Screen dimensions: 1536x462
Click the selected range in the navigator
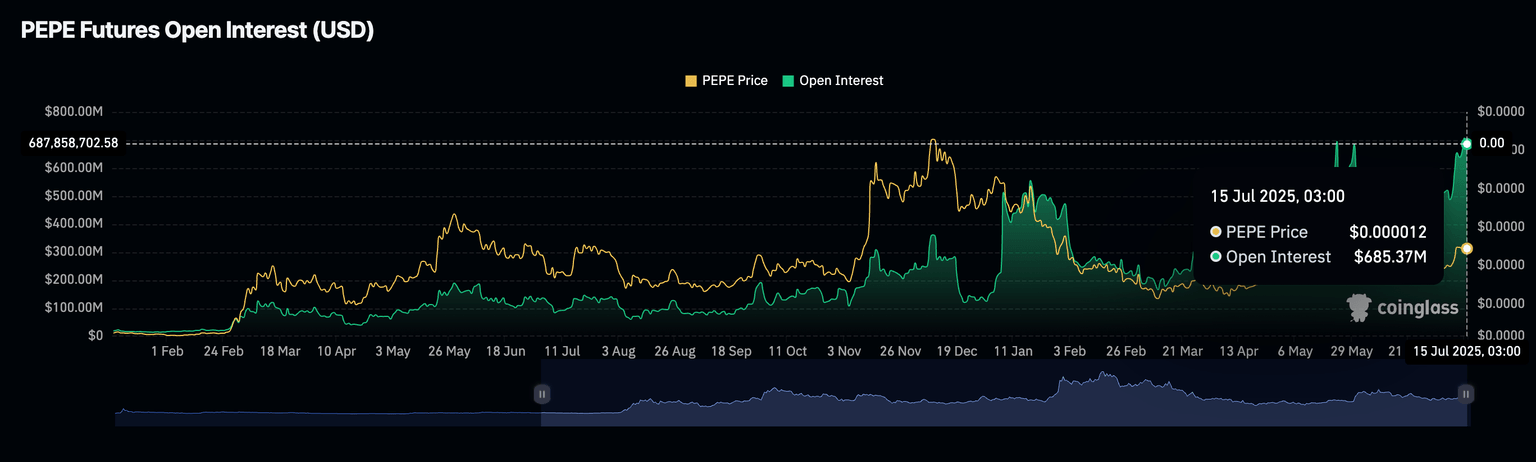1000,395
